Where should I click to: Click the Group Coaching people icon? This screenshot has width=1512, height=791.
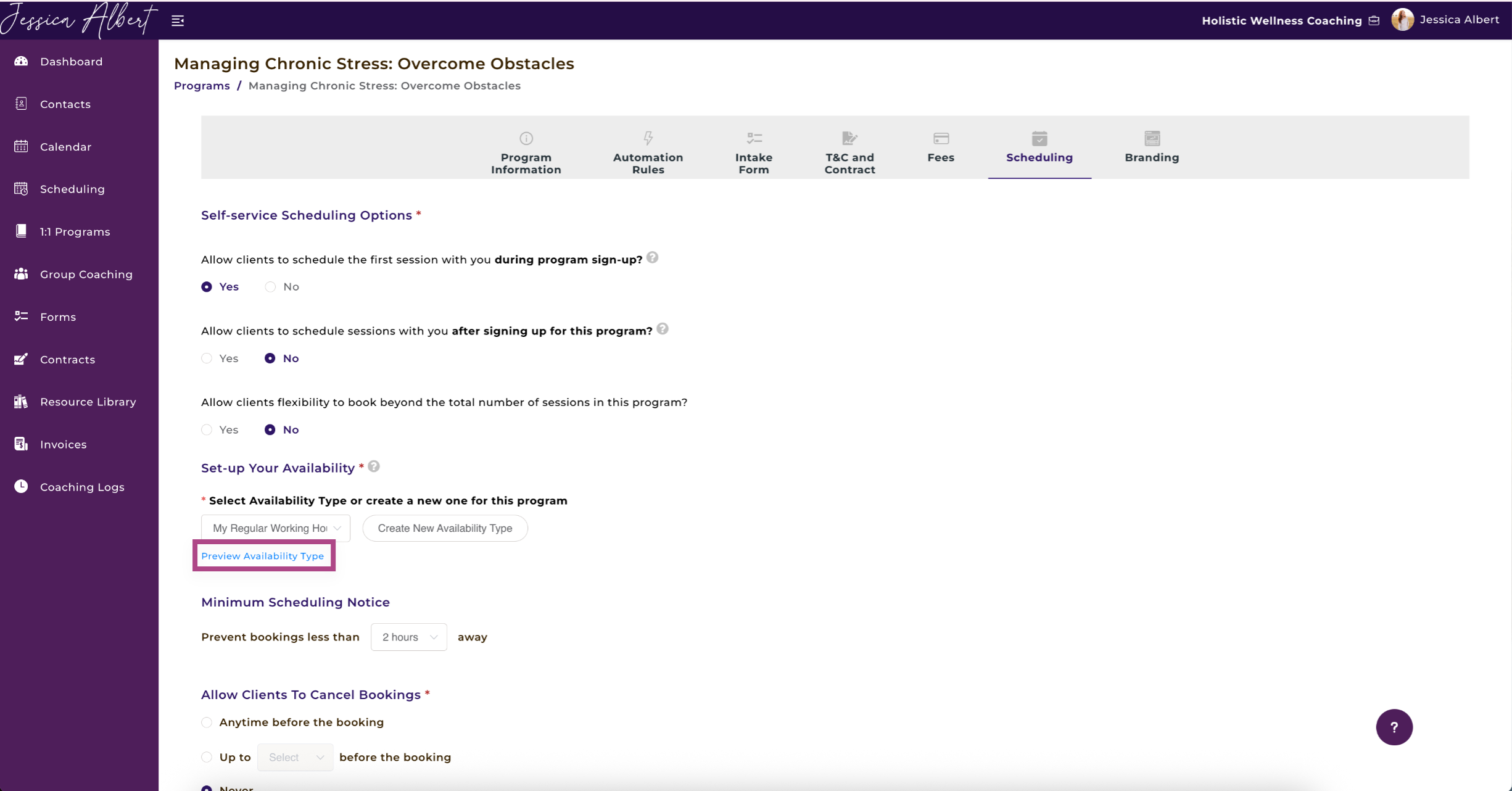tap(22, 273)
